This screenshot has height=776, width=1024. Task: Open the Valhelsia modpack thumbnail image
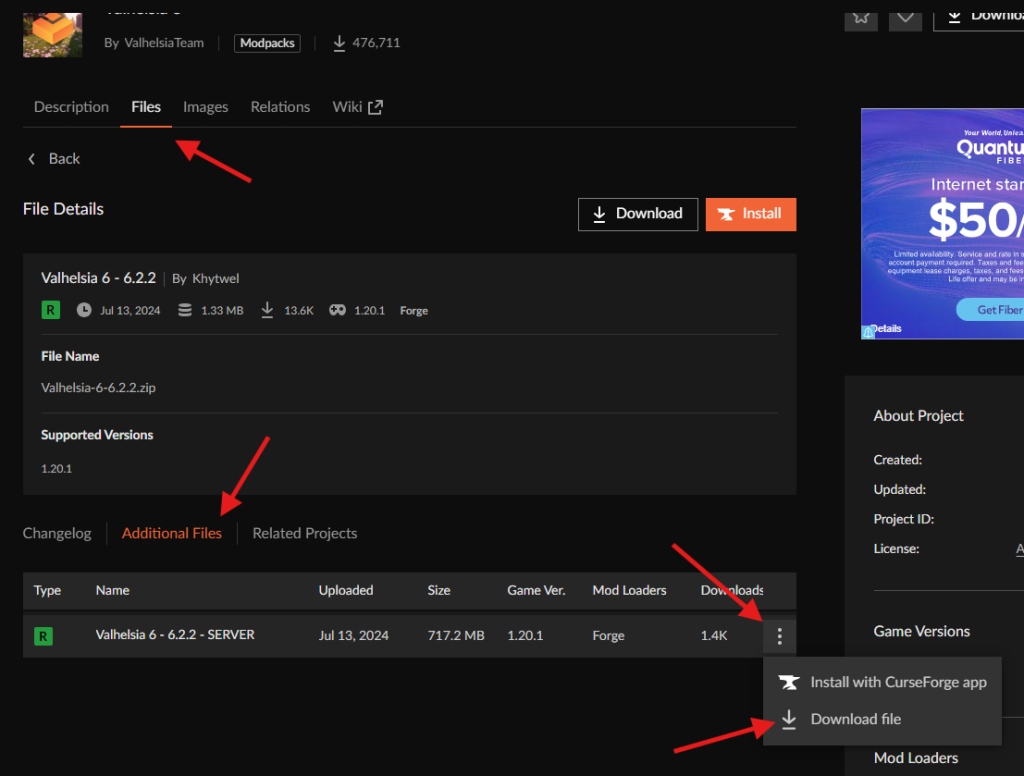(x=53, y=35)
